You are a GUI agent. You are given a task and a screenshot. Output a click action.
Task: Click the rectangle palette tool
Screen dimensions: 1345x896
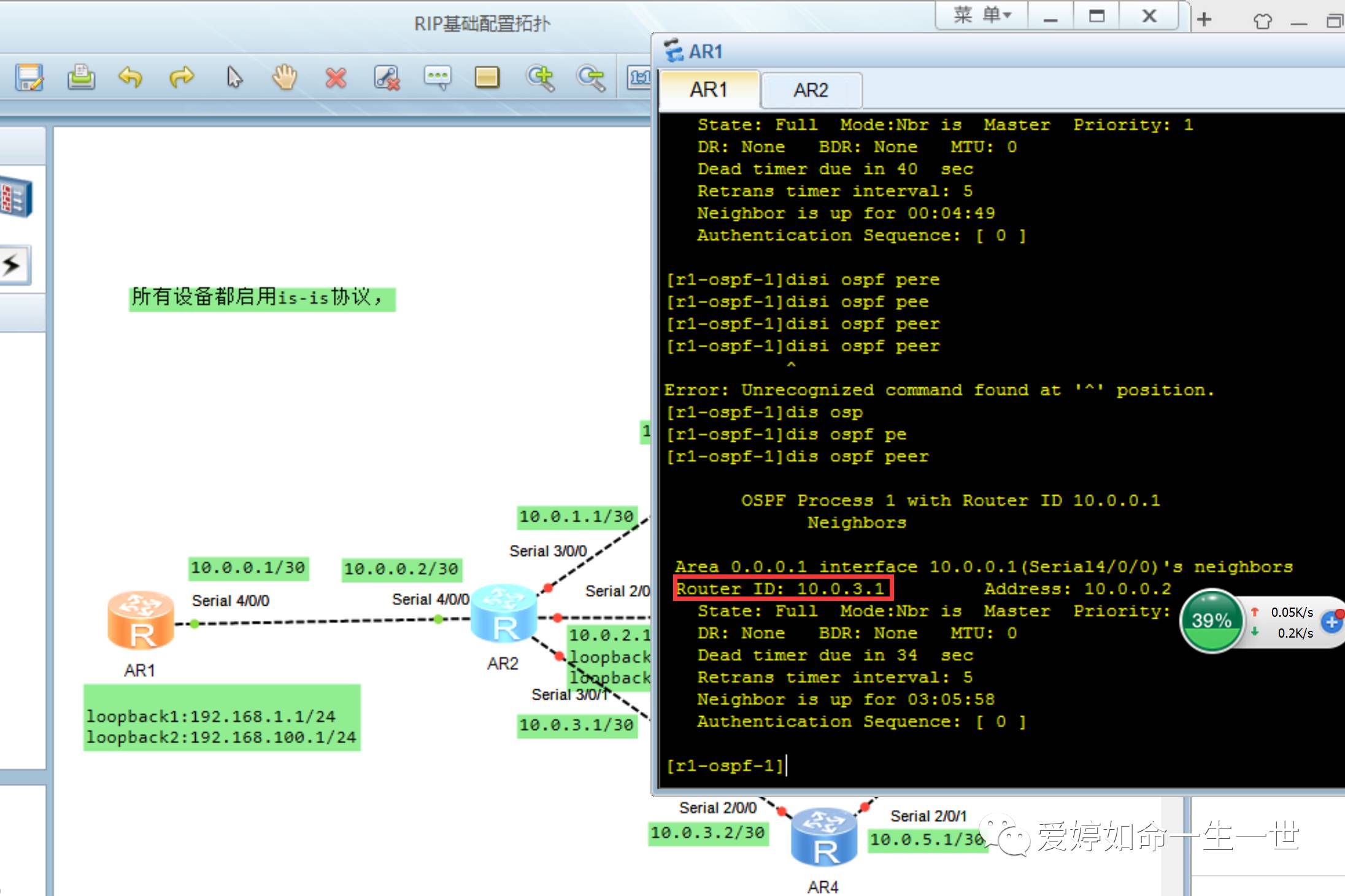487,78
